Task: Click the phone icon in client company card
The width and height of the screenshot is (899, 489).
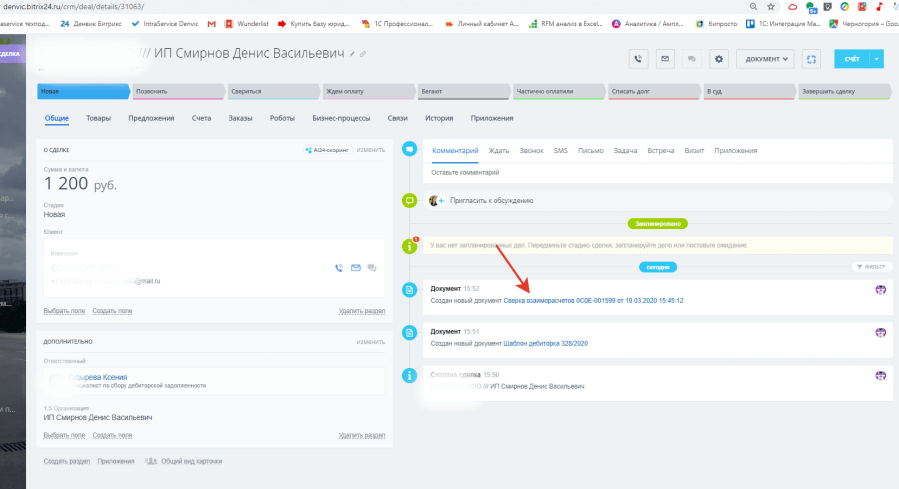Action: pyautogui.click(x=339, y=268)
